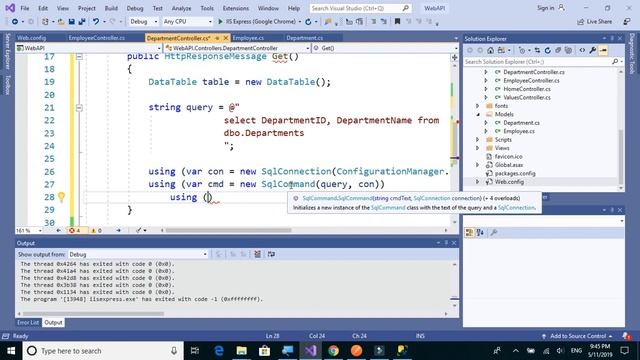This screenshot has height=360, width=640.
Task: Click the warnings count indicator in editor
Action: tap(96, 231)
